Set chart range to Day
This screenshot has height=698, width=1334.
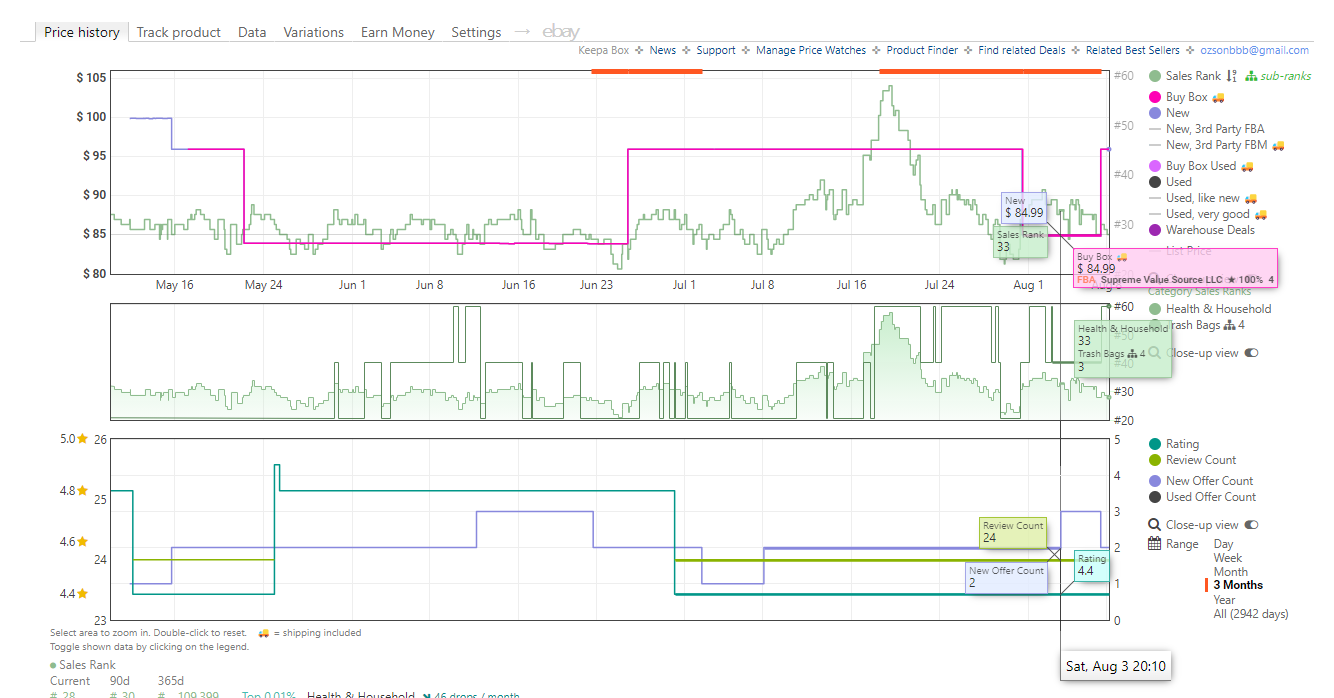click(1224, 544)
